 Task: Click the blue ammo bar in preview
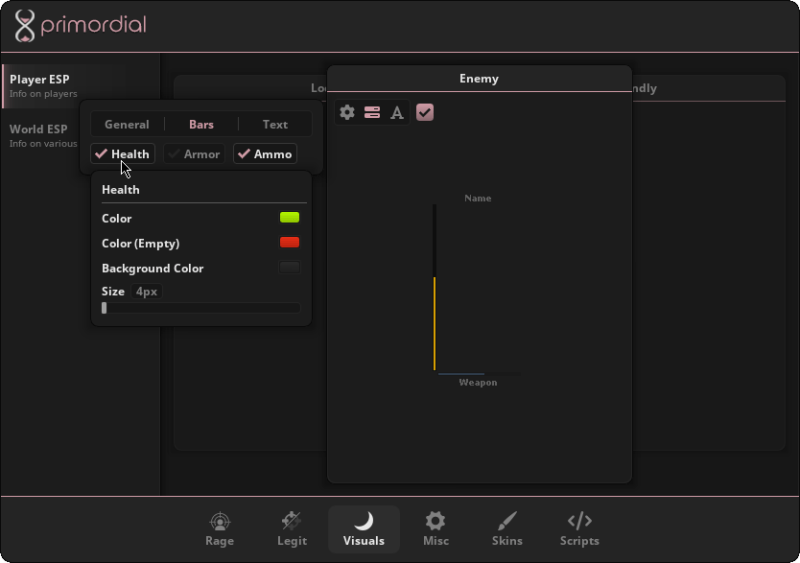[461, 374]
